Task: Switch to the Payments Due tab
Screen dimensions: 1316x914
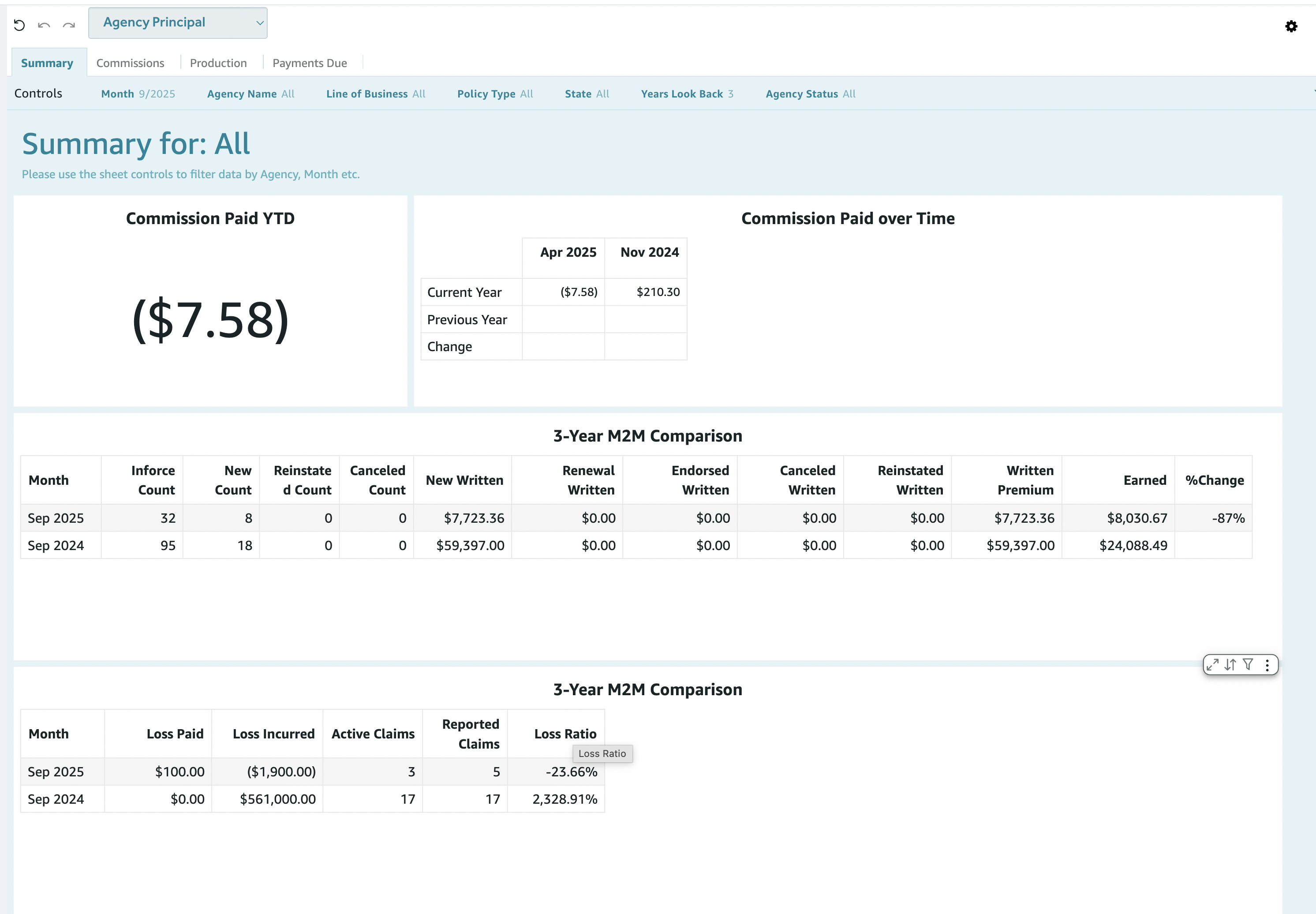Action: tap(310, 63)
